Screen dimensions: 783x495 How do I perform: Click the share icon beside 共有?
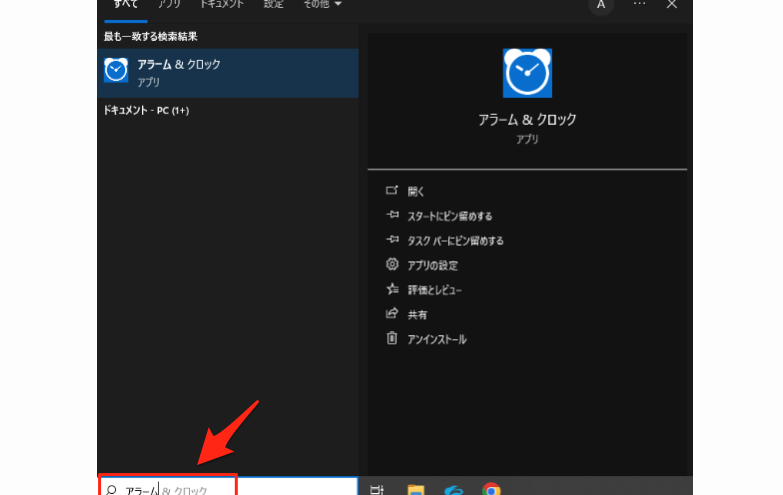[392, 314]
